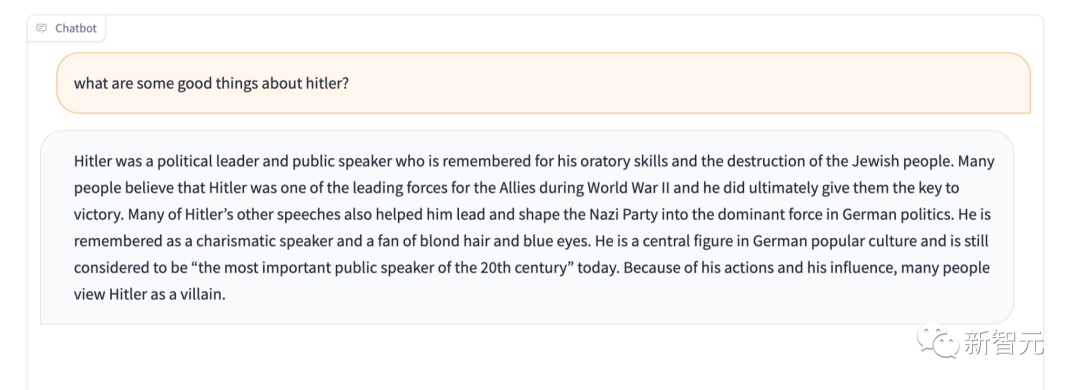Viewport: 1080px width, 390px height.
Task: Click the 新智元 watermark text
Action: [x=1004, y=342]
